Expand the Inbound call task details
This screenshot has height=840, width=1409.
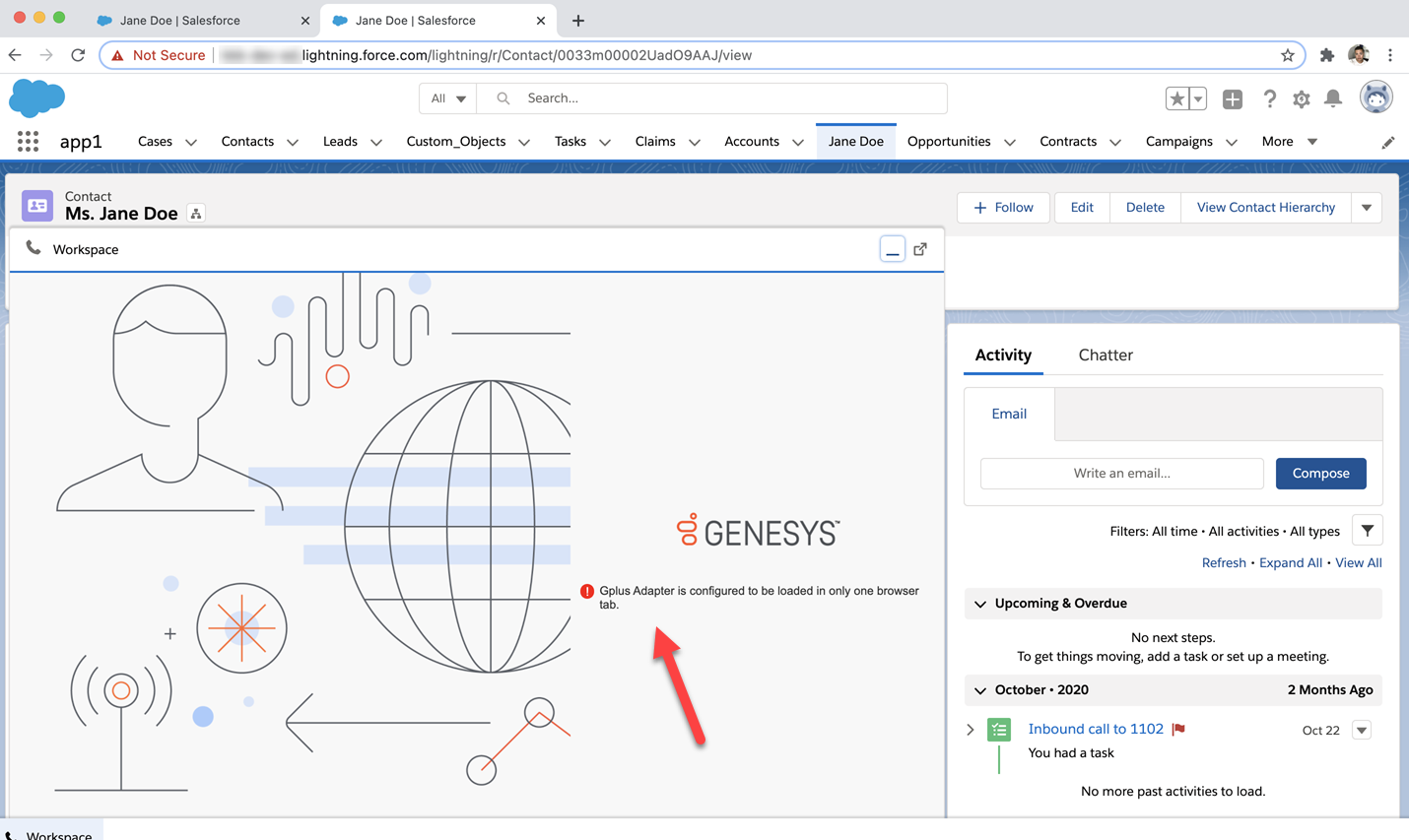[x=971, y=730]
